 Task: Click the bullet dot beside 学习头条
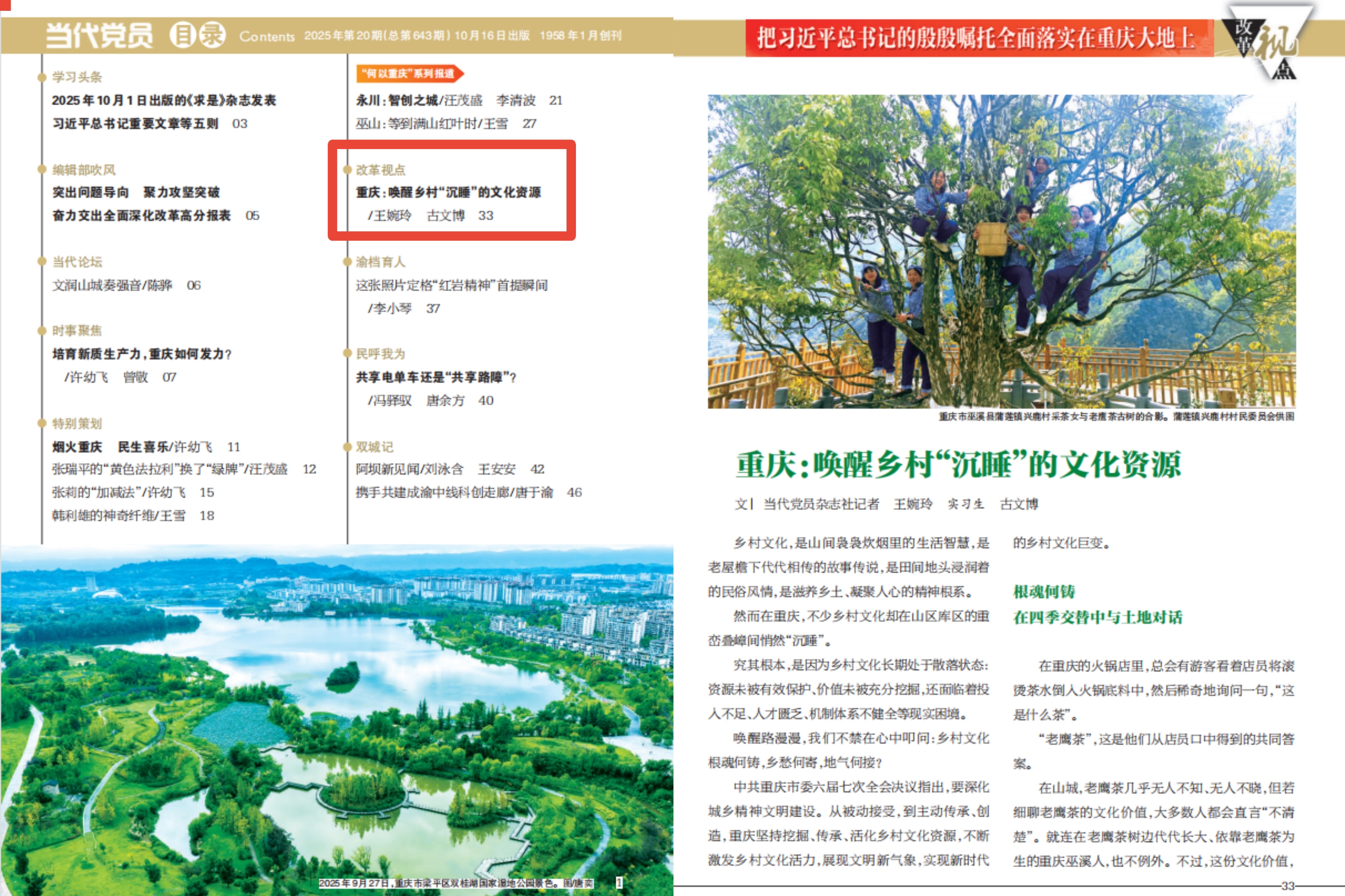(42, 77)
